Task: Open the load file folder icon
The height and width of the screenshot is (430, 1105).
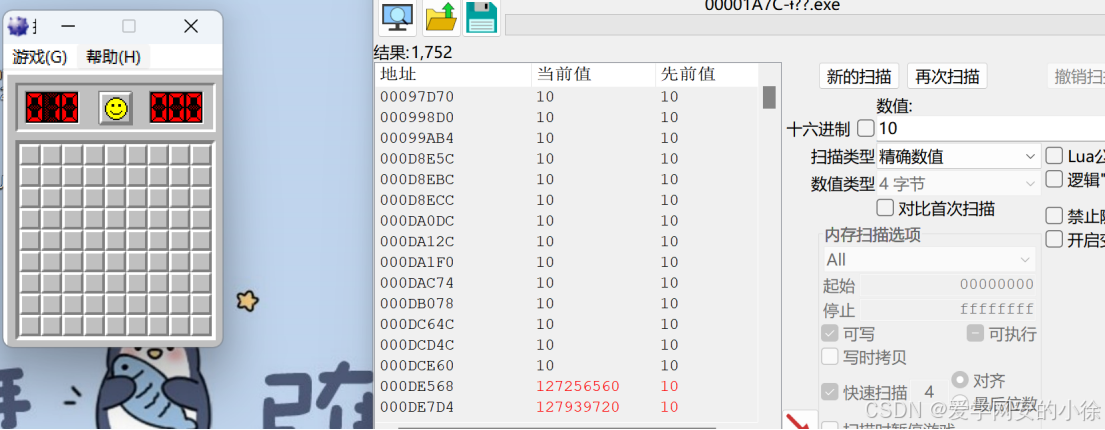Action: coord(441,18)
